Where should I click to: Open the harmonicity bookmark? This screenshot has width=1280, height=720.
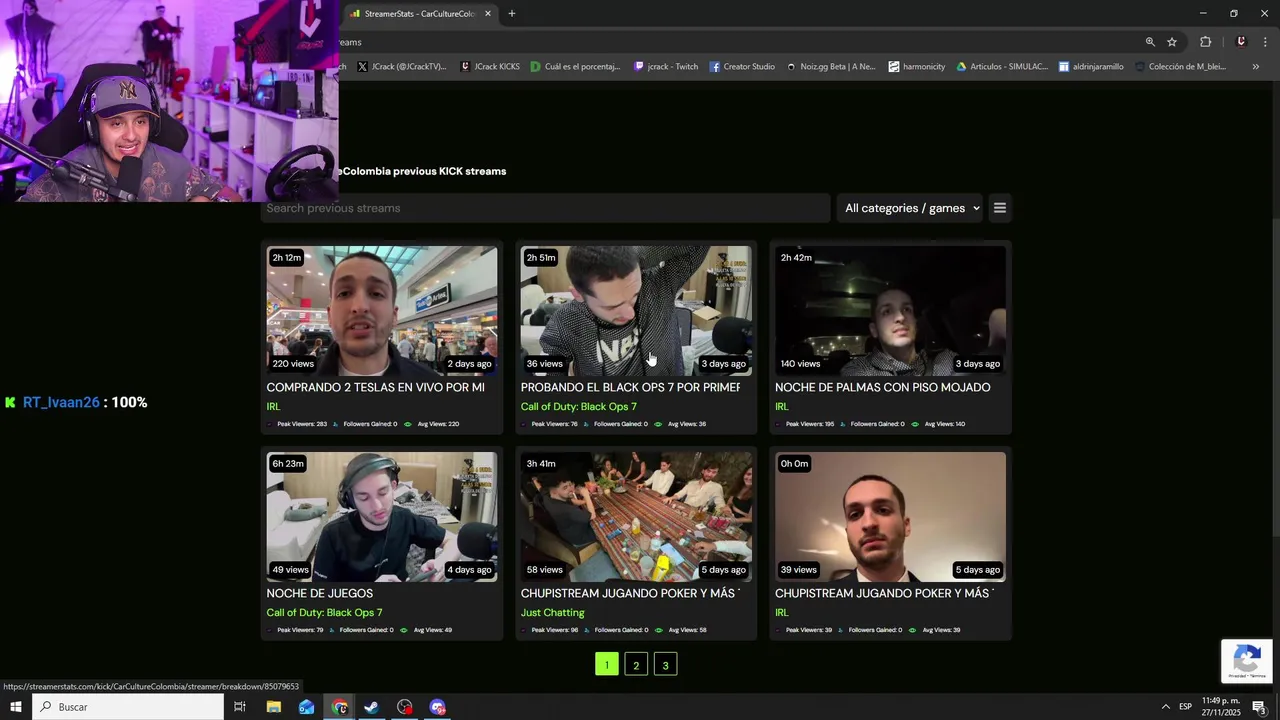(x=917, y=67)
